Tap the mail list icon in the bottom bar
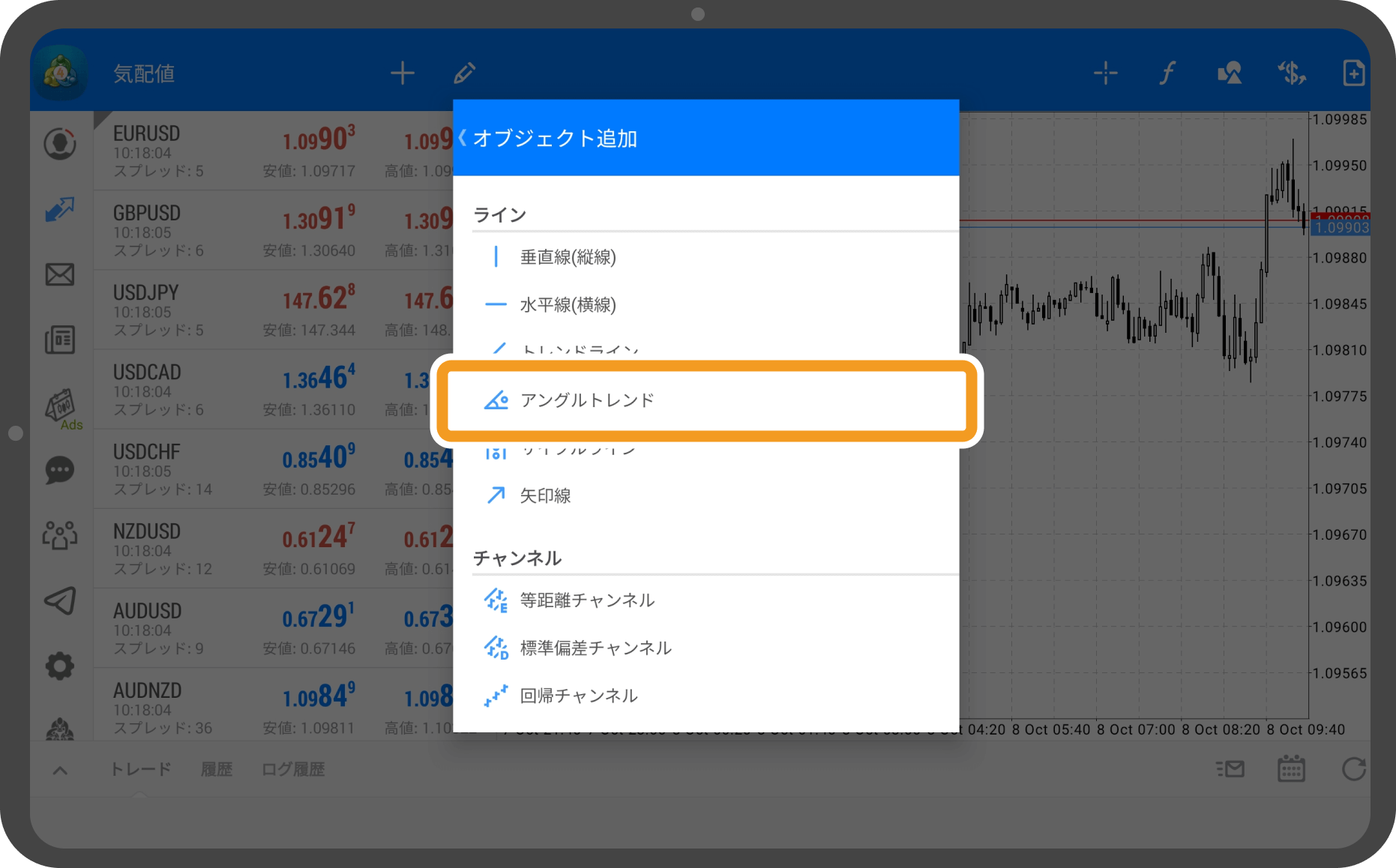This screenshot has height=868, width=1396. (1230, 769)
